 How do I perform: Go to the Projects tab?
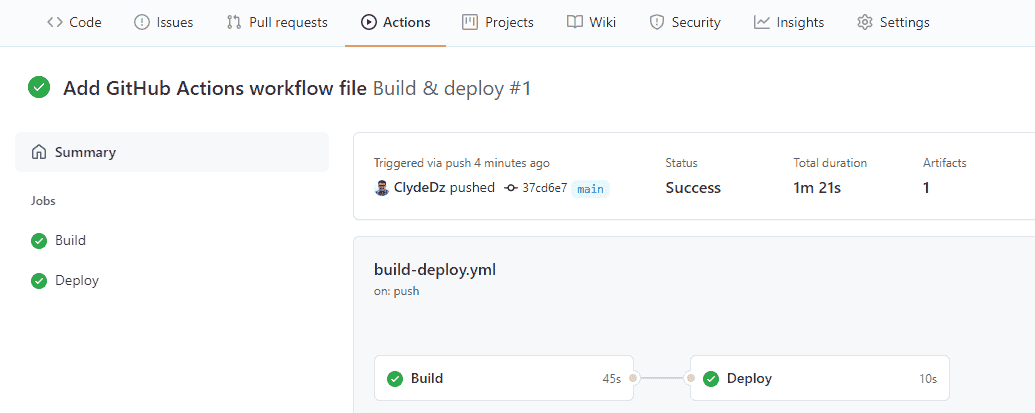(x=498, y=22)
